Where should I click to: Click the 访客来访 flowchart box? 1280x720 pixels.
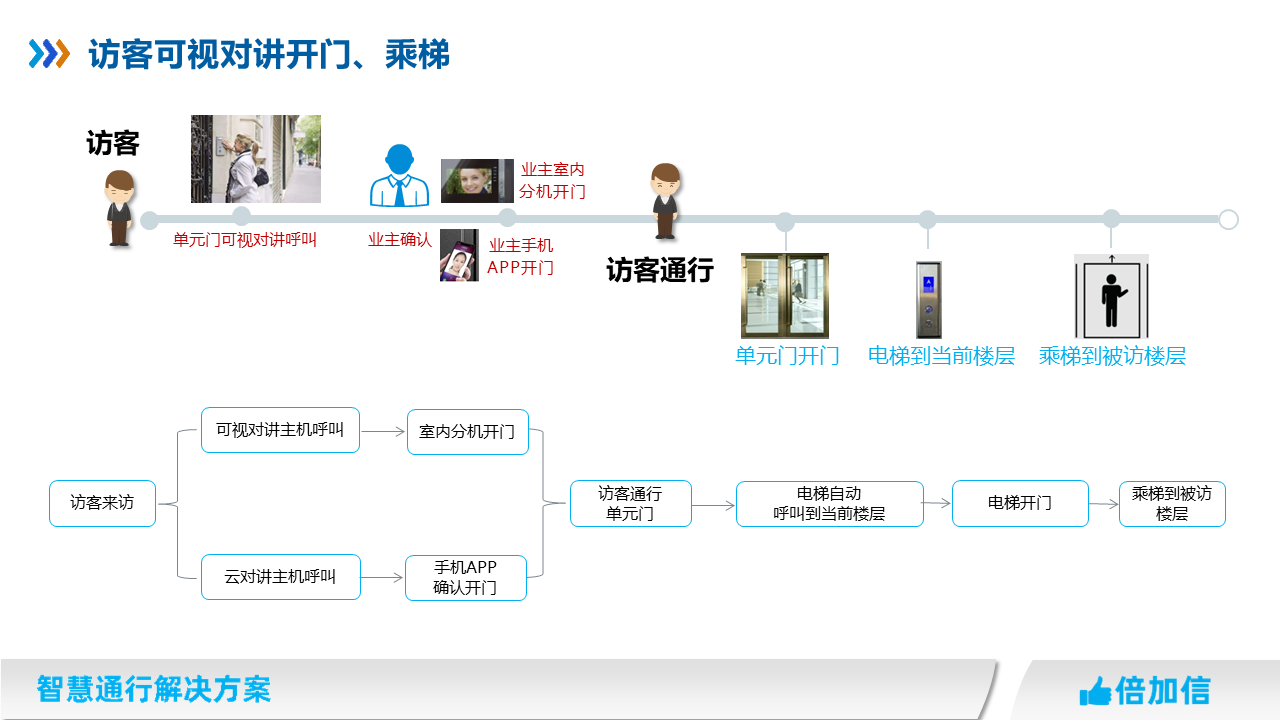click(102, 503)
